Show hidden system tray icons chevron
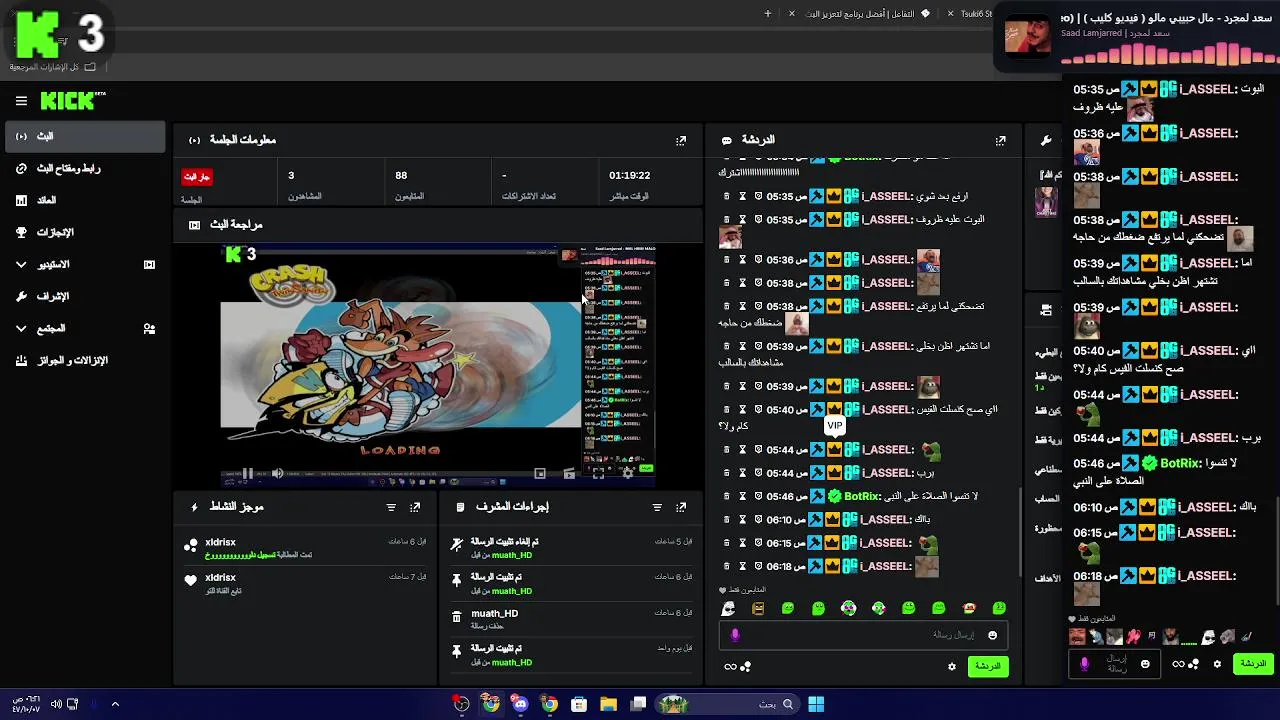The width and height of the screenshot is (1280, 720). point(115,704)
